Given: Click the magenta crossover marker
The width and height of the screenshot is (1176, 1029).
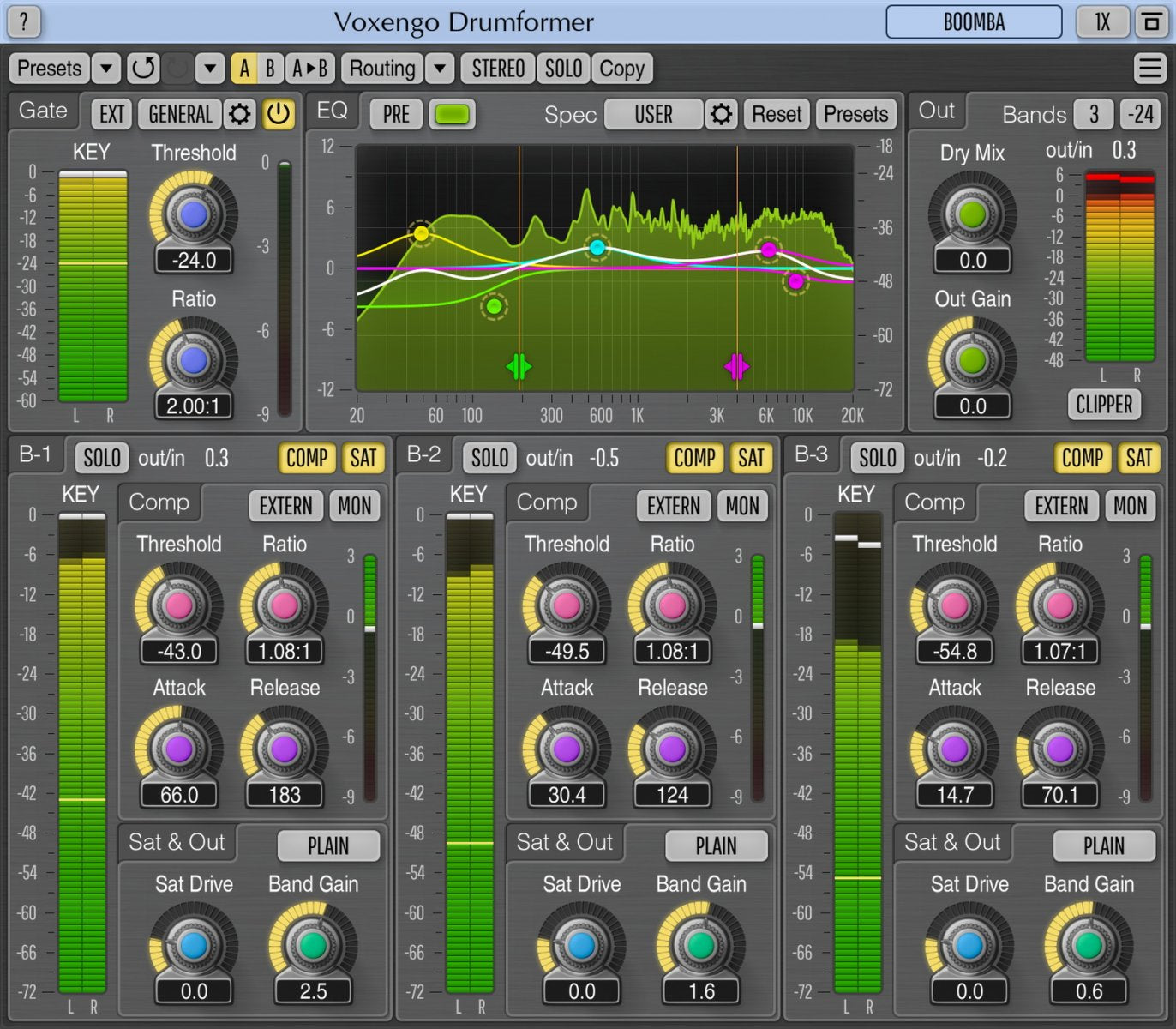Looking at the screenshot, I should 736,367.
